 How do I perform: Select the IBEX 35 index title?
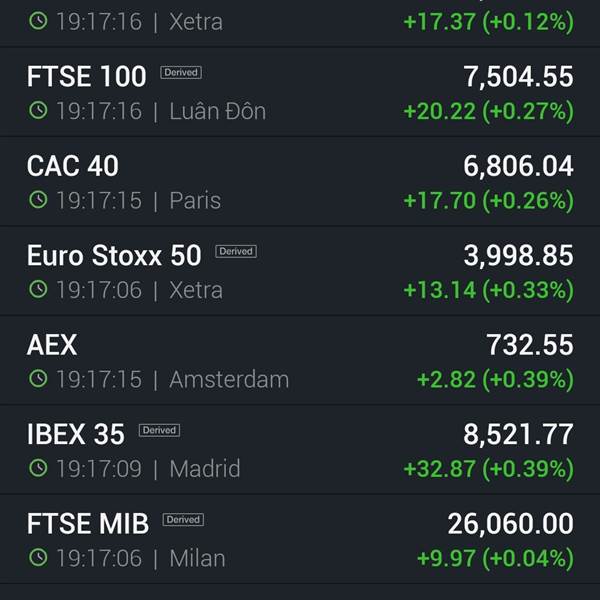click(76, 434)
